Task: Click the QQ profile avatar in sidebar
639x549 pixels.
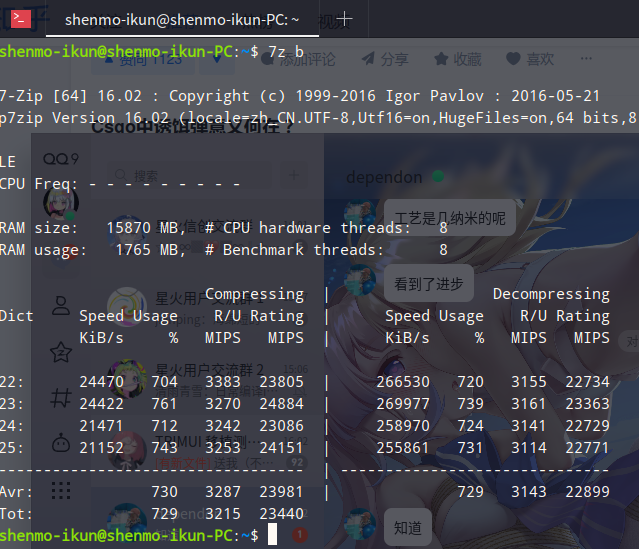Action: (61, 202)
